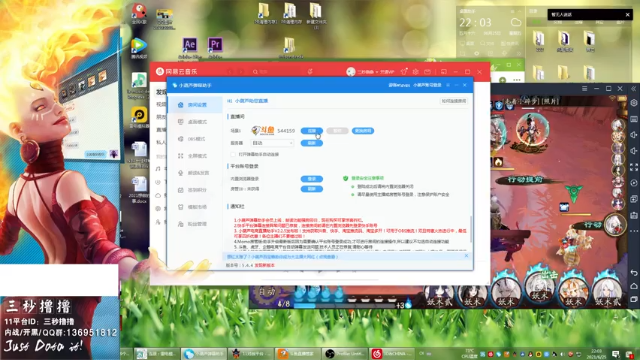Screen dimensions: 640x360
Task: Open NetEase Cloud Music settings gear
Action: (x=416, y=72)
